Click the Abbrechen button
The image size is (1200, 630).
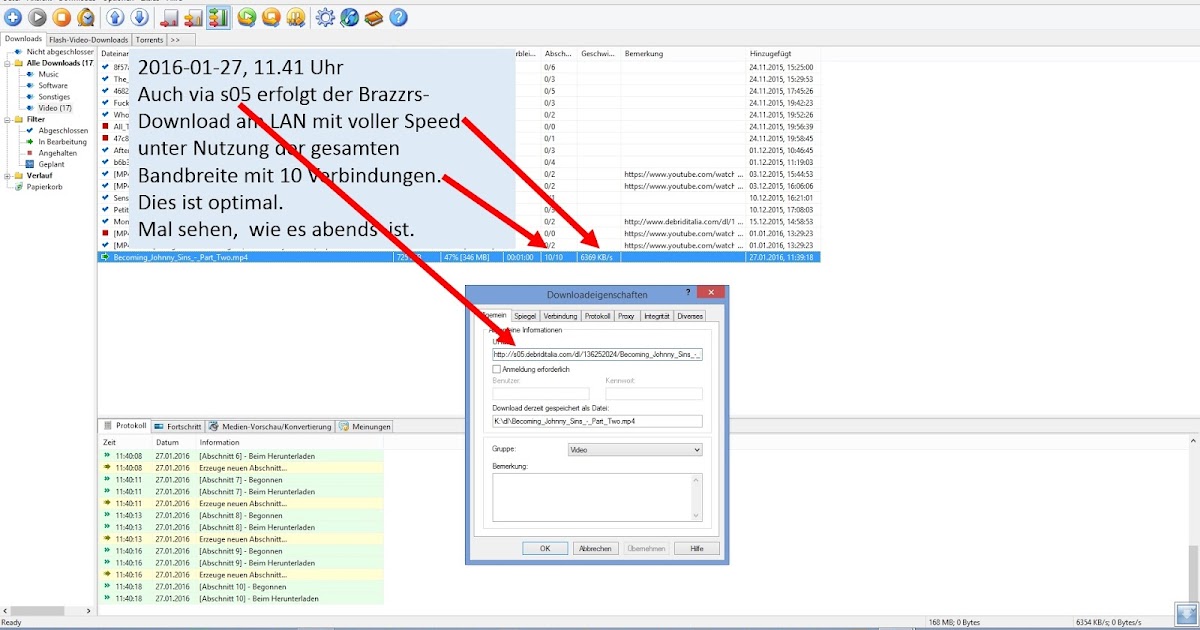596,548
